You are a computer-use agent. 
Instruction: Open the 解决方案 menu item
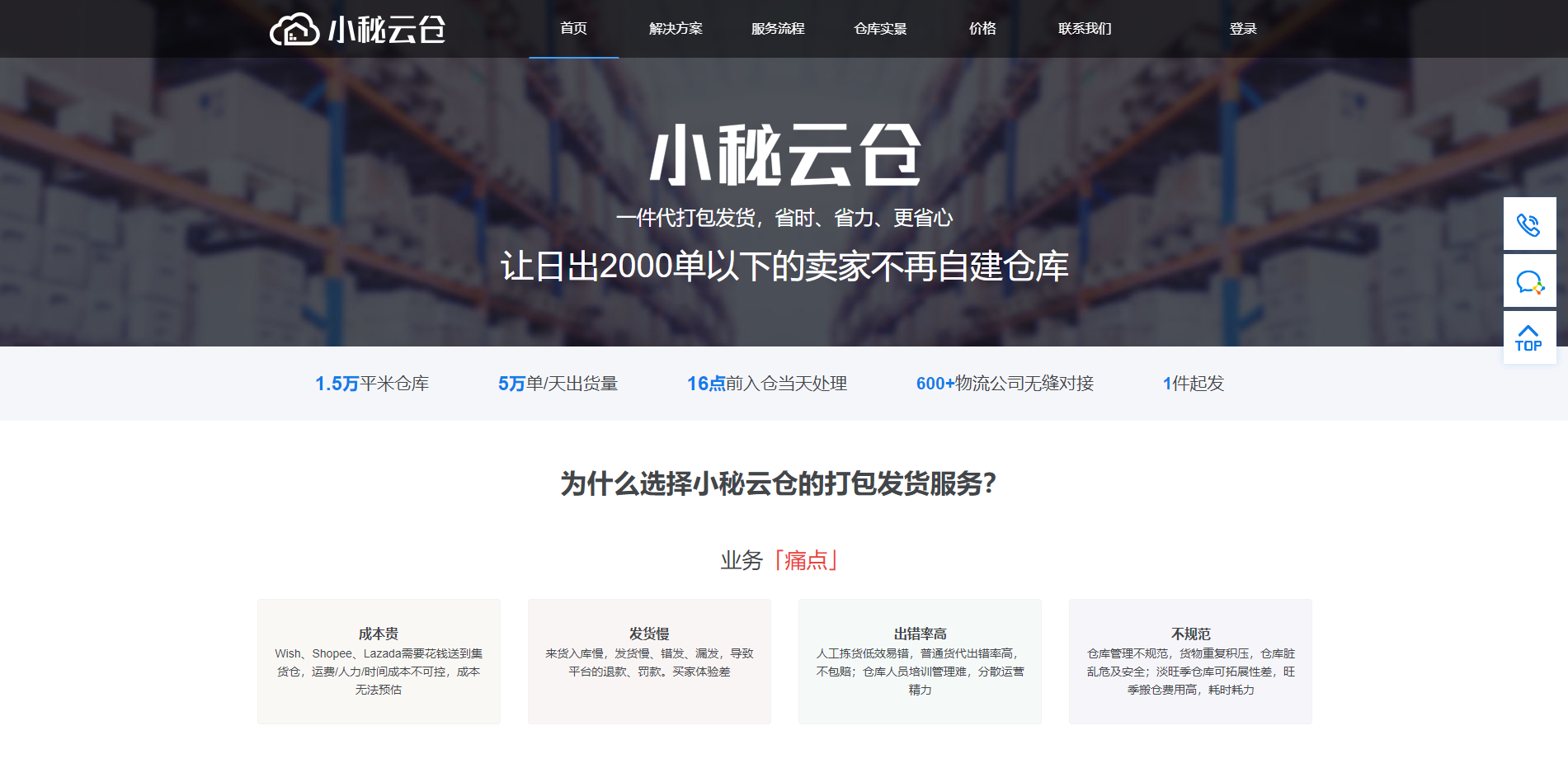pyautogui.click(x=676, y=28)
